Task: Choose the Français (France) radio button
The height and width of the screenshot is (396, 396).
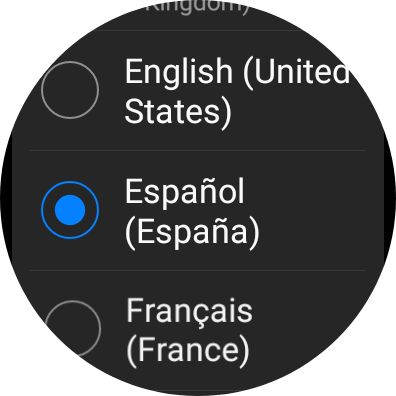Action: click(72, 328)
